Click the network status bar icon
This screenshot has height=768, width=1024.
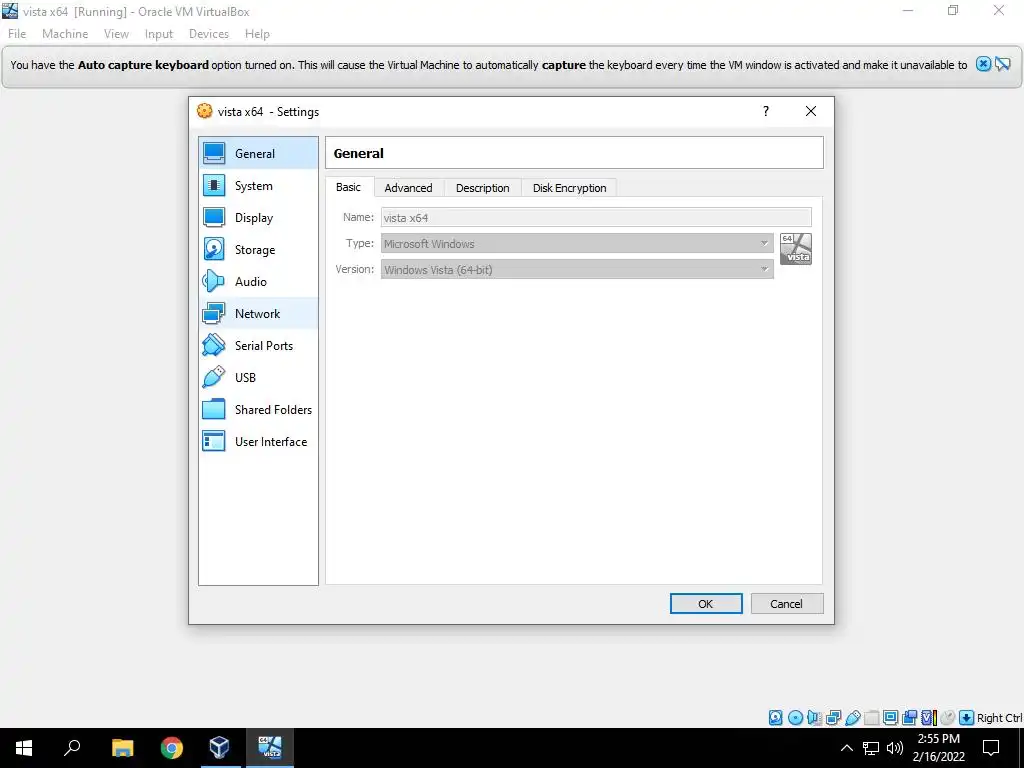click(x=833, y=718)
